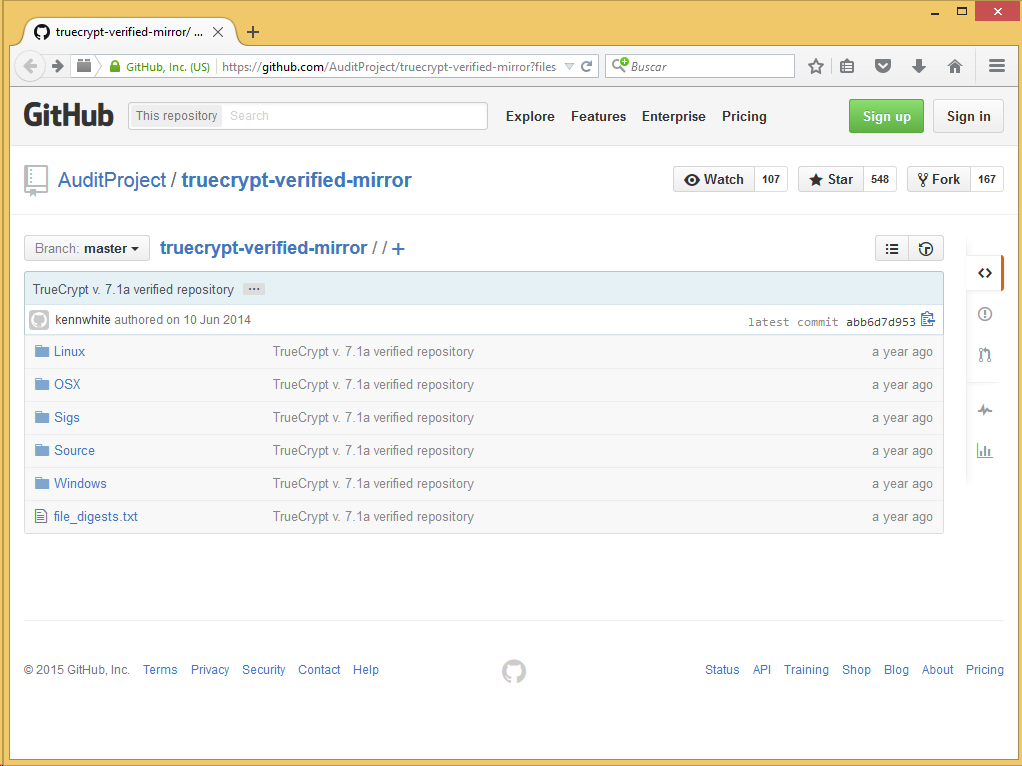Open the Firefox downloads arrow
The height and width of the screenshot is (766, 1022).
click(918, 66)
